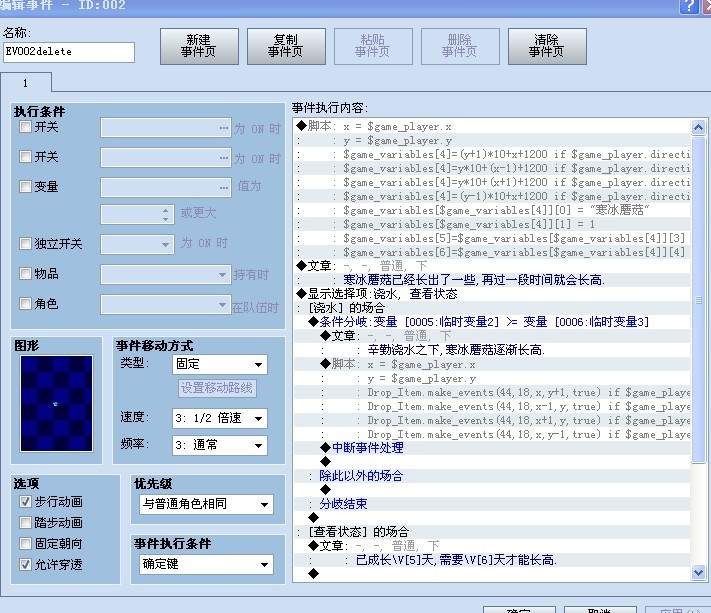Image resolution: width=711 pixels, height=613 pixels.
Task: Check the 固定朝向 option
Action: [25, 544]
